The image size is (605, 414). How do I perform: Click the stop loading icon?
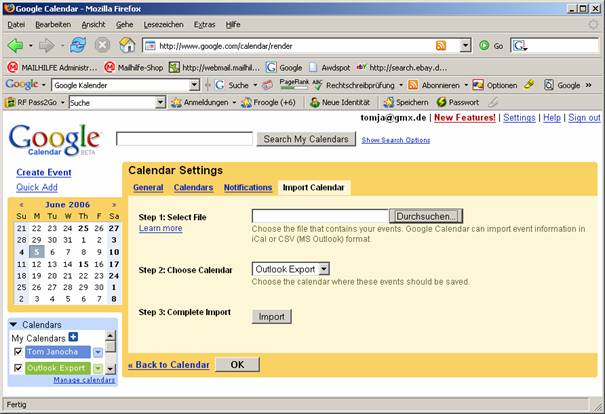[102, 46]
